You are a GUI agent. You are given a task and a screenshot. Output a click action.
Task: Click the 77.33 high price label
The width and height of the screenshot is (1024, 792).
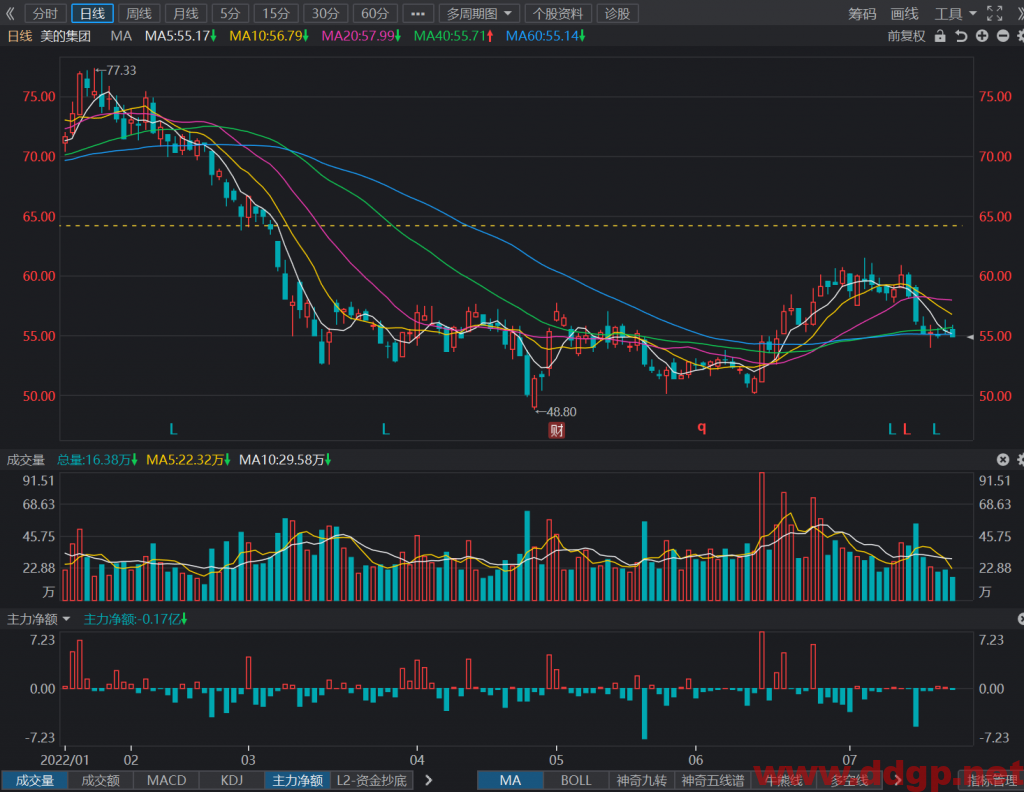(121, 70)
